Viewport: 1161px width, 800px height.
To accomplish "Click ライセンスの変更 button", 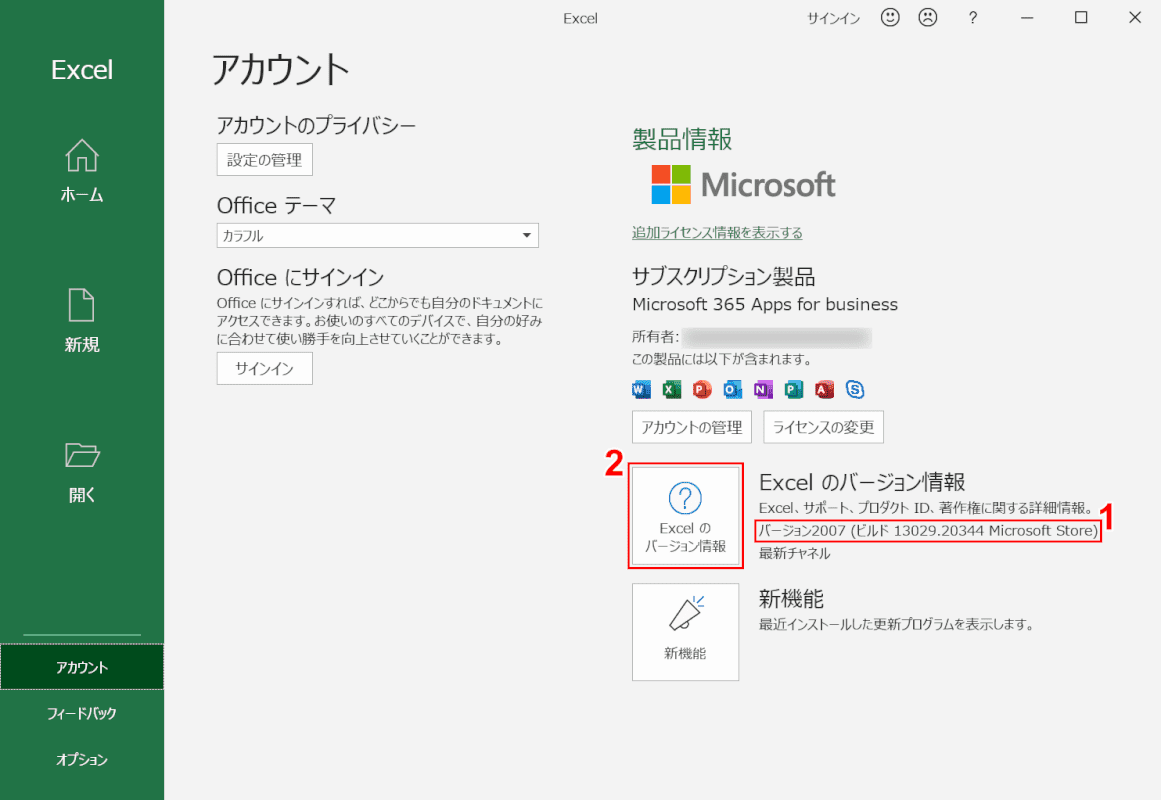I will tap(823, 427).
